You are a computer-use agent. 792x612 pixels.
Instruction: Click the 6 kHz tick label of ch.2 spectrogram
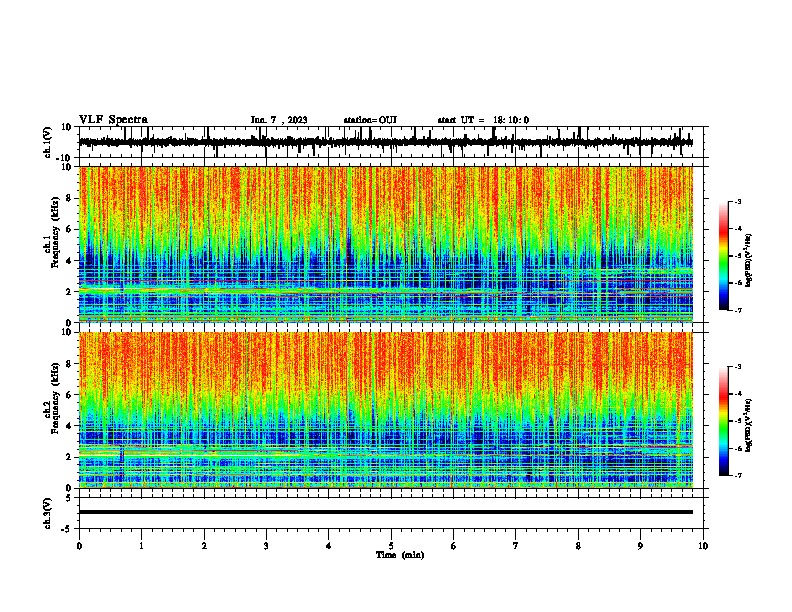coord(69,395)
